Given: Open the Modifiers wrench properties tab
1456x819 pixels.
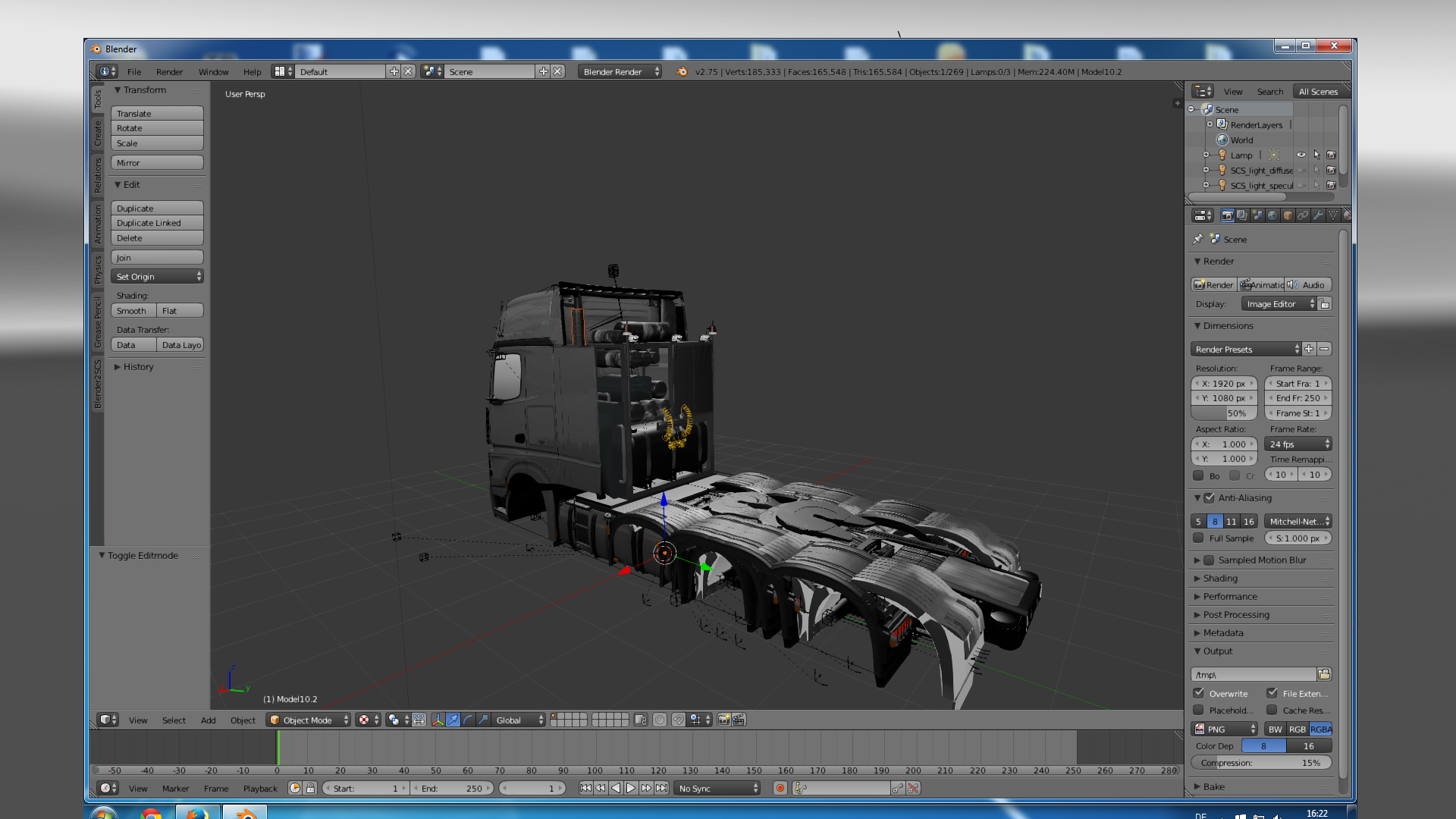Looking at the screenshot, I should [x=1318, y=215].
